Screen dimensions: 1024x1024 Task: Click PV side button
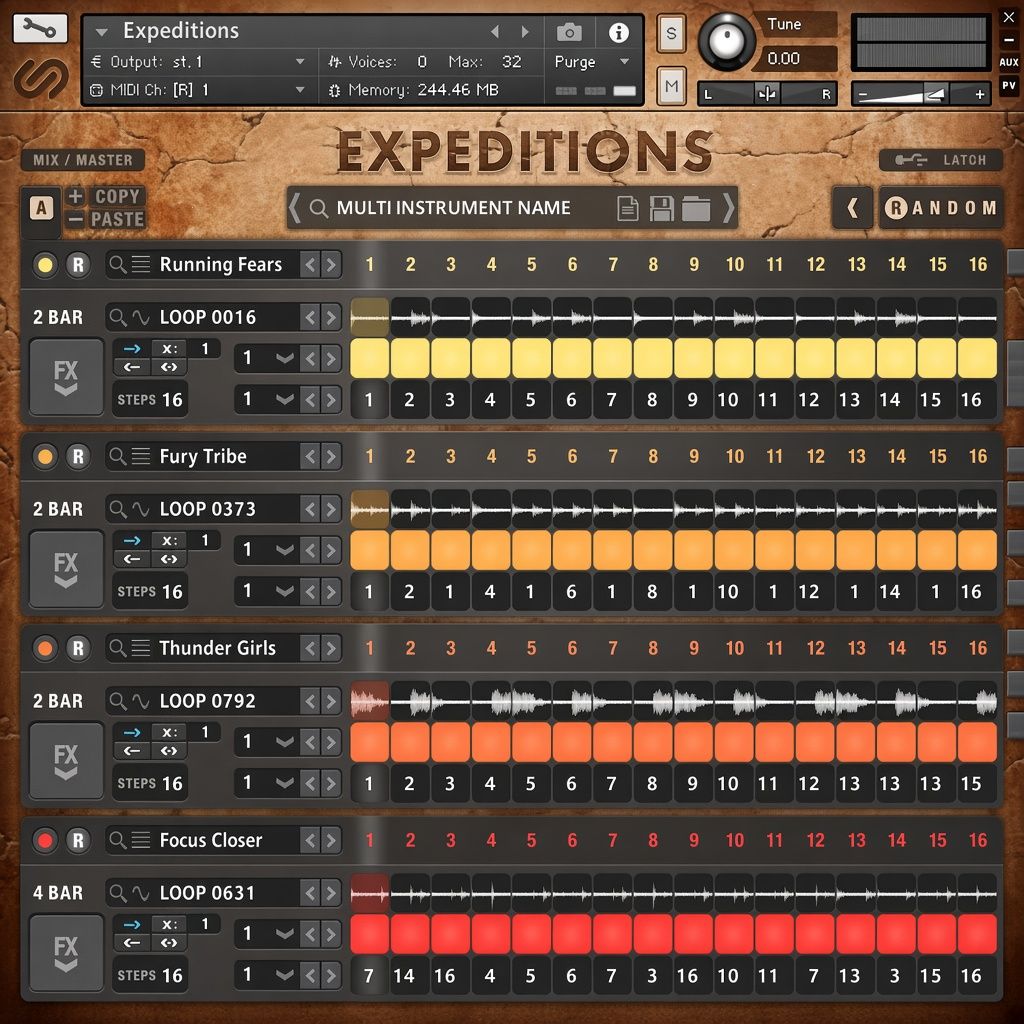click(x=1008, y=86)
